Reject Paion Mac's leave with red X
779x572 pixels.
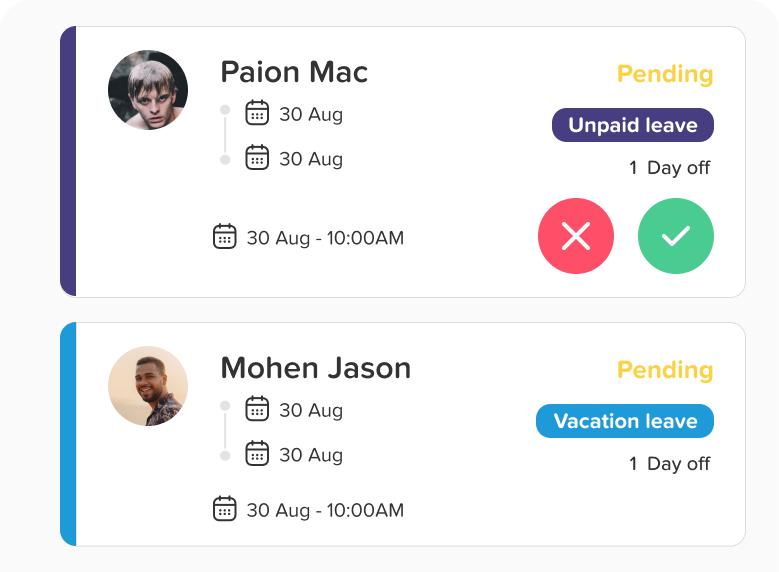(576, 236)
